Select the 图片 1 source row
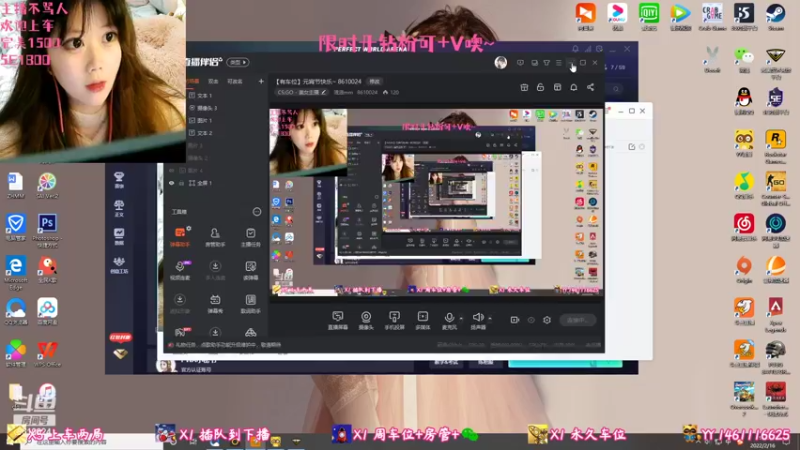The image size is (800, 450). [227, 120]
